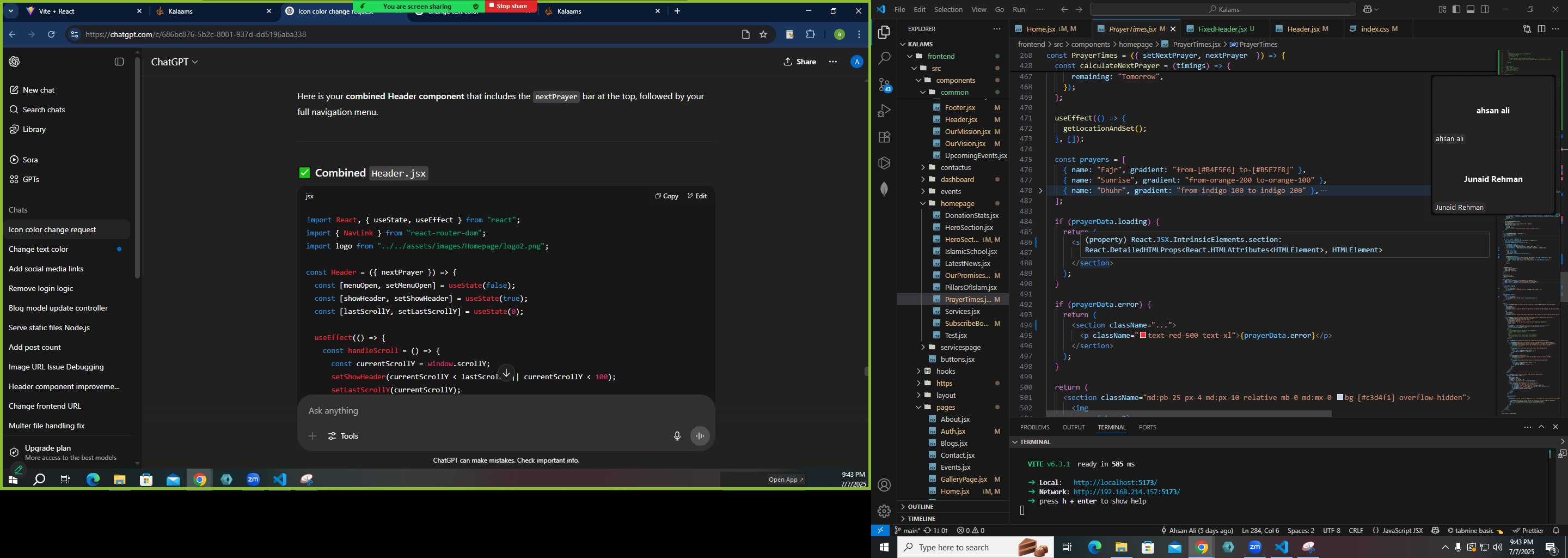Reload the ChatGPT page in Chrome
This screenshot has height=558, width=1568.
(51, 35)
